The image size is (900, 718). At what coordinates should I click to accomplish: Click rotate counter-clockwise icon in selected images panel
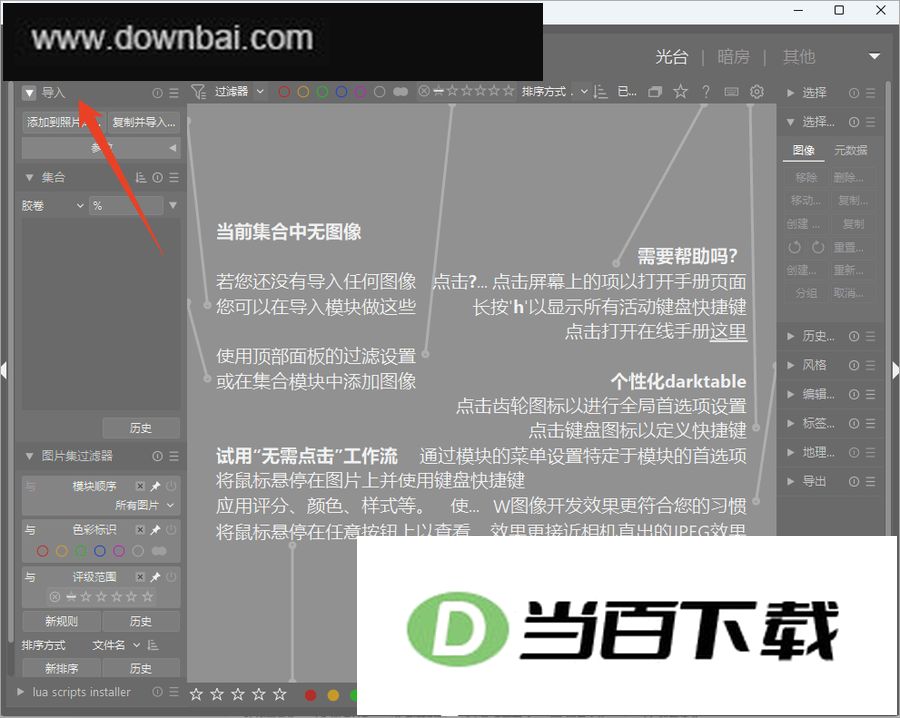(x=794, y=247)
